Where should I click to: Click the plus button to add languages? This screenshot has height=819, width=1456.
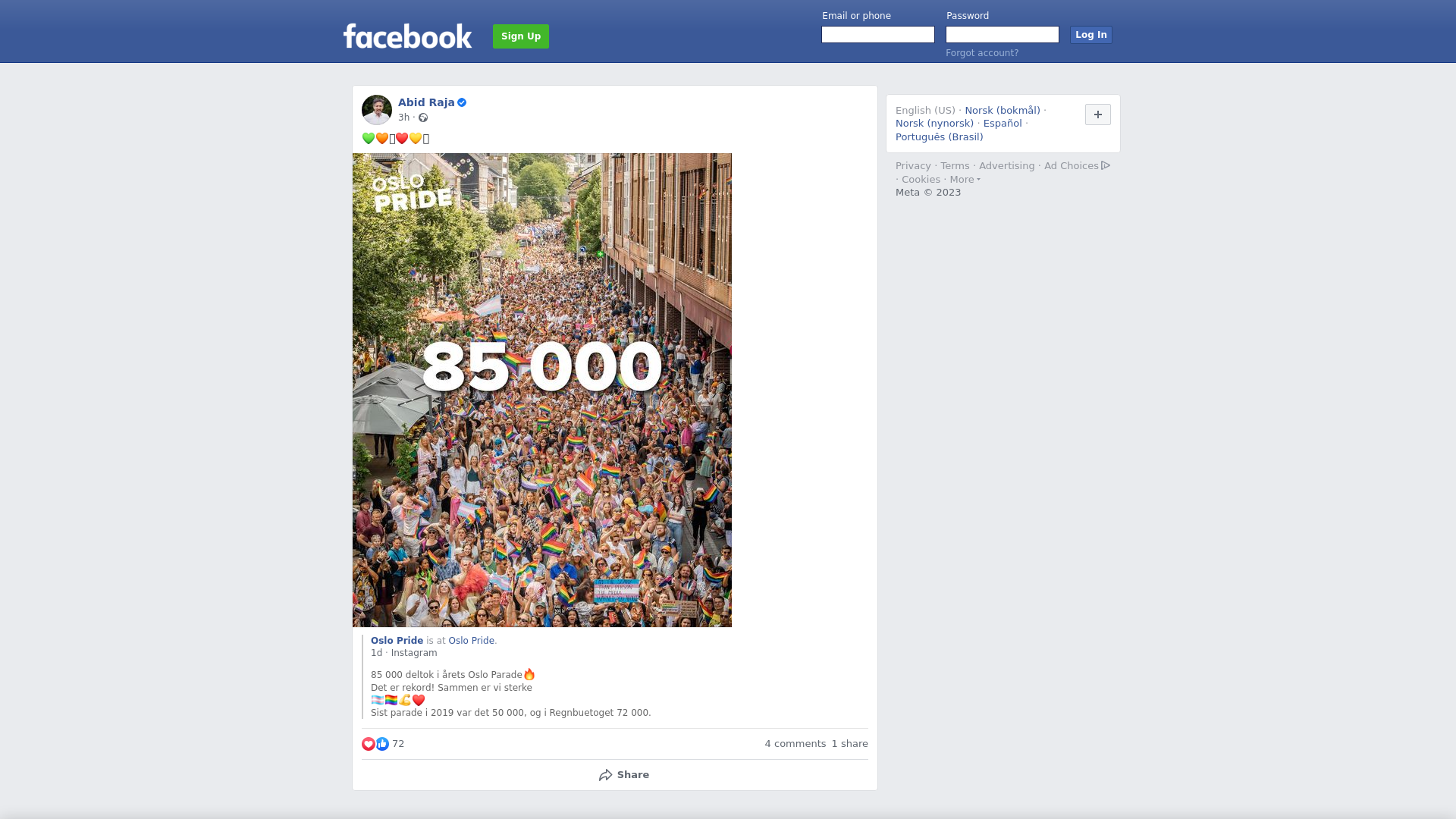click(x=1098, y=115)
